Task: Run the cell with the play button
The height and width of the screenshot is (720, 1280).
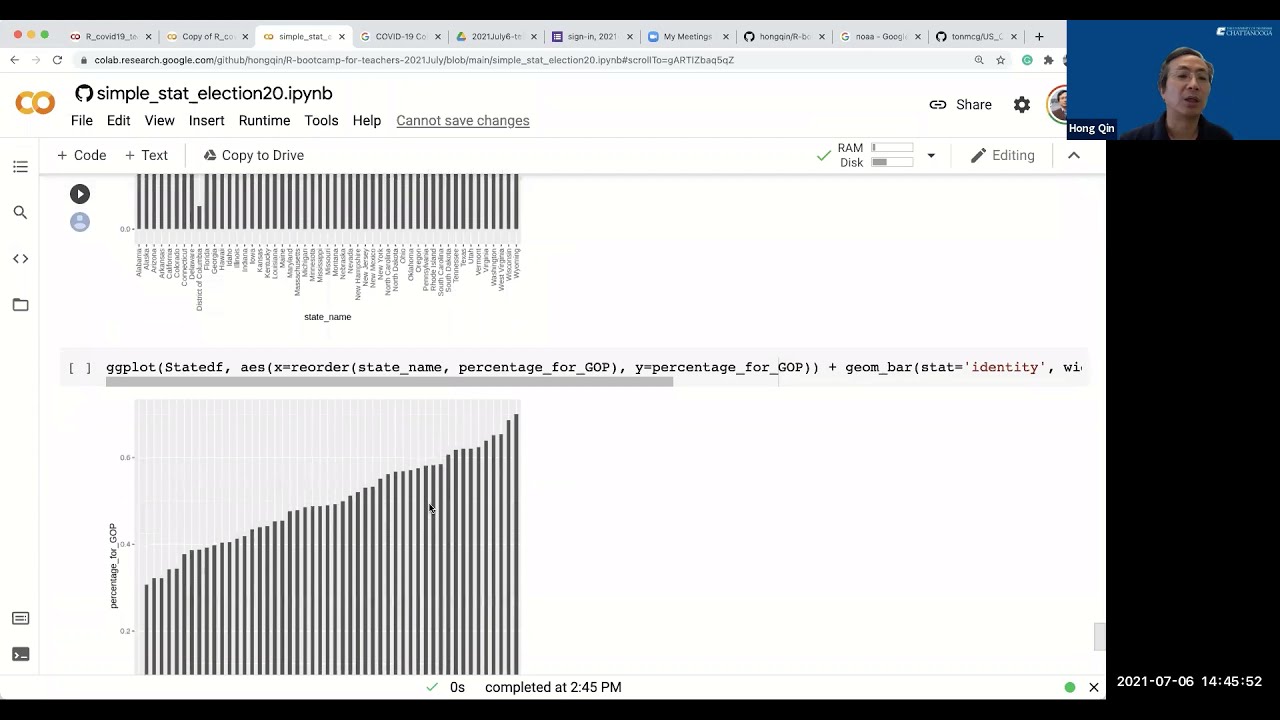Action: tap(80, 194)
